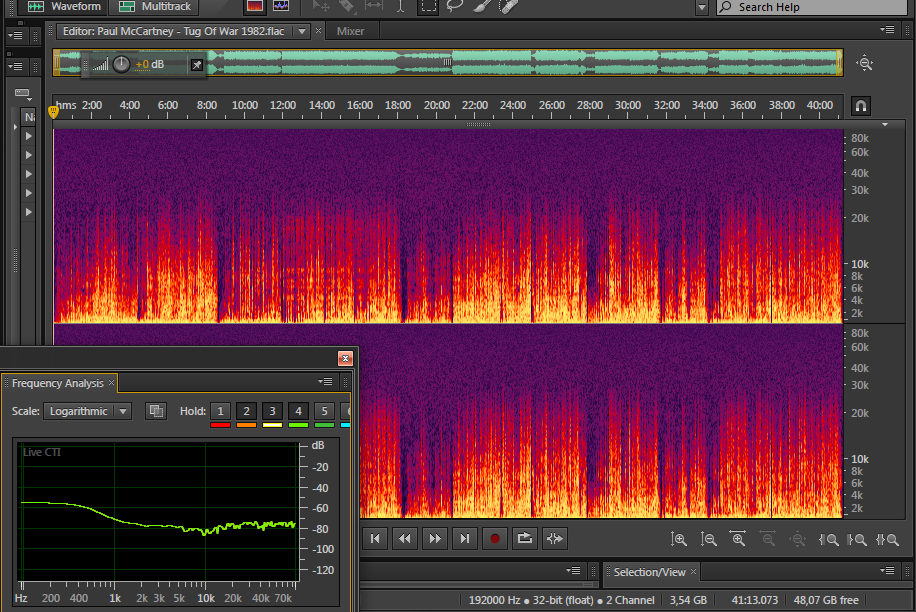Click the Search Help field

[811, 7]
